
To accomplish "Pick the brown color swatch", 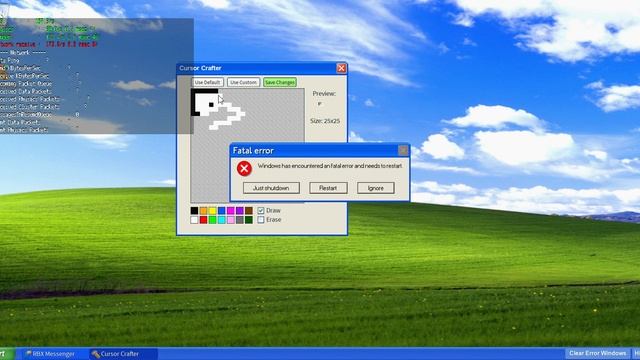I will [249, 211].
